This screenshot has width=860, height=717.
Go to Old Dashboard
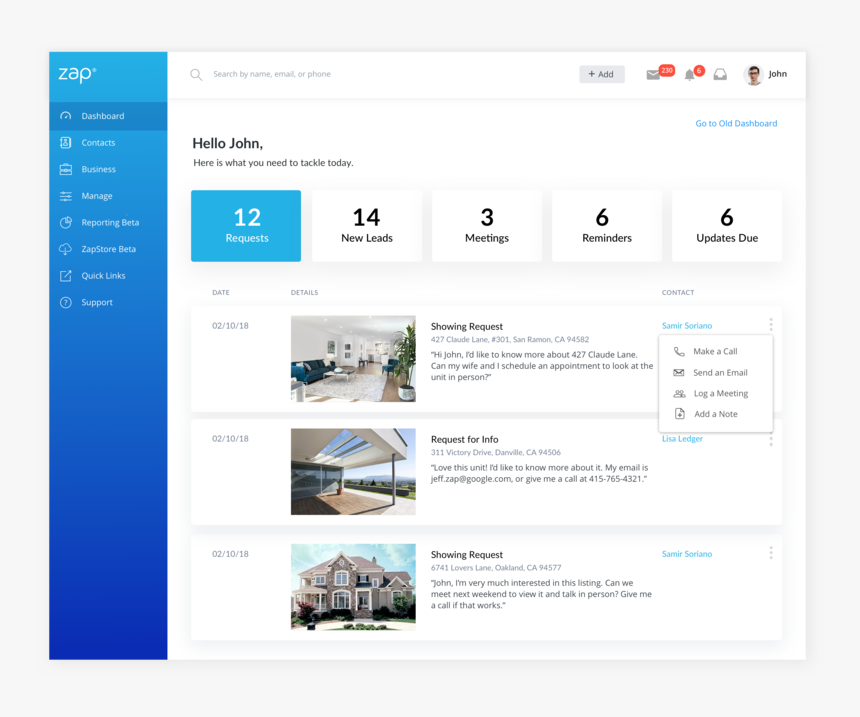click(x=736, y=123)
